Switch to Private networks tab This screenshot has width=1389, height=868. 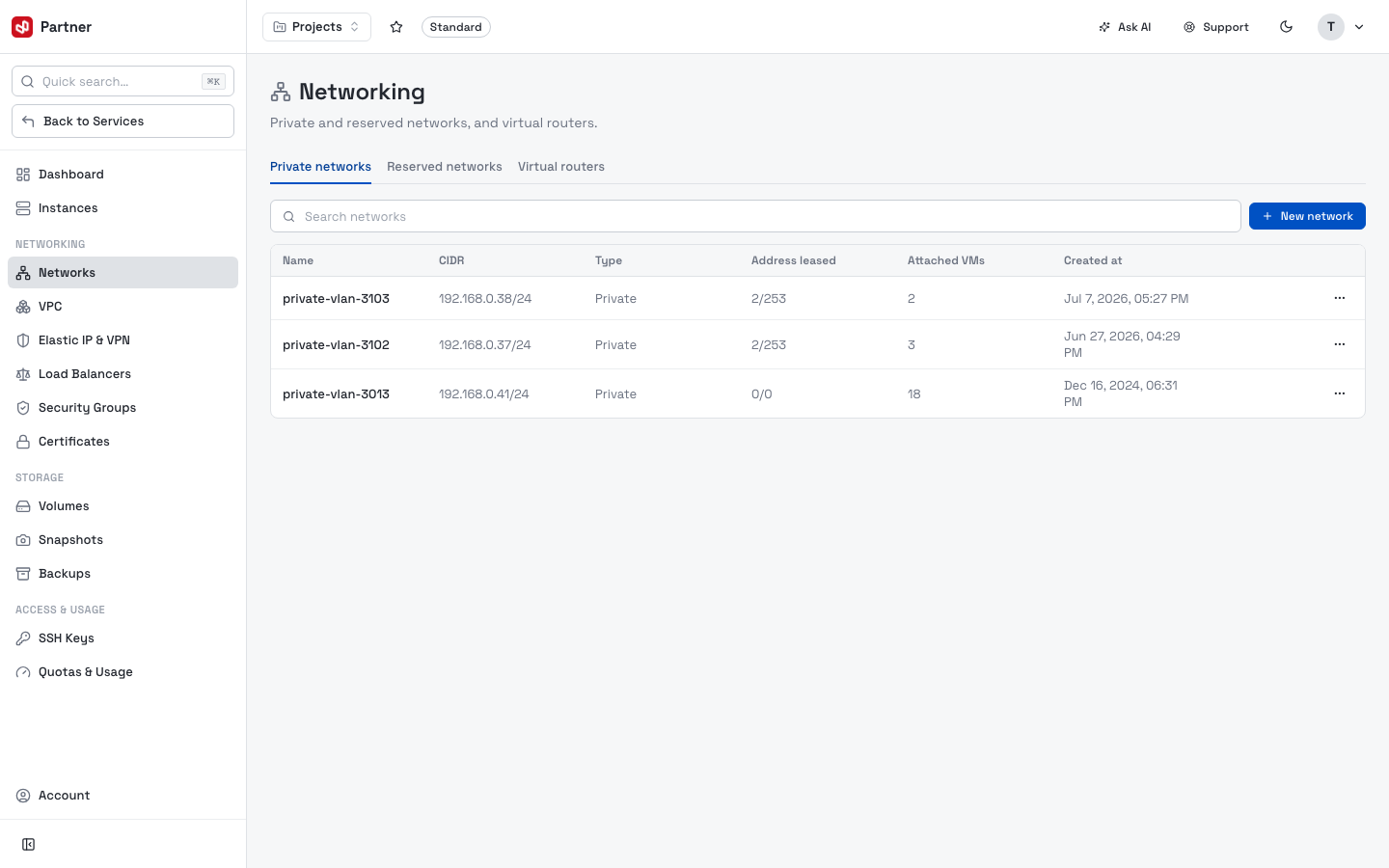[x=320, y=167]
